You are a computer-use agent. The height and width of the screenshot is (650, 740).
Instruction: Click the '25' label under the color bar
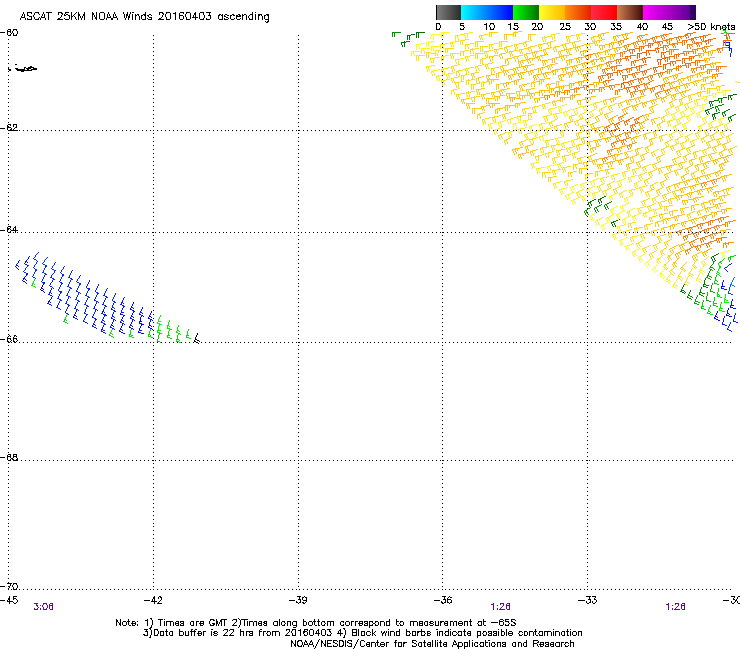point(564,26)
